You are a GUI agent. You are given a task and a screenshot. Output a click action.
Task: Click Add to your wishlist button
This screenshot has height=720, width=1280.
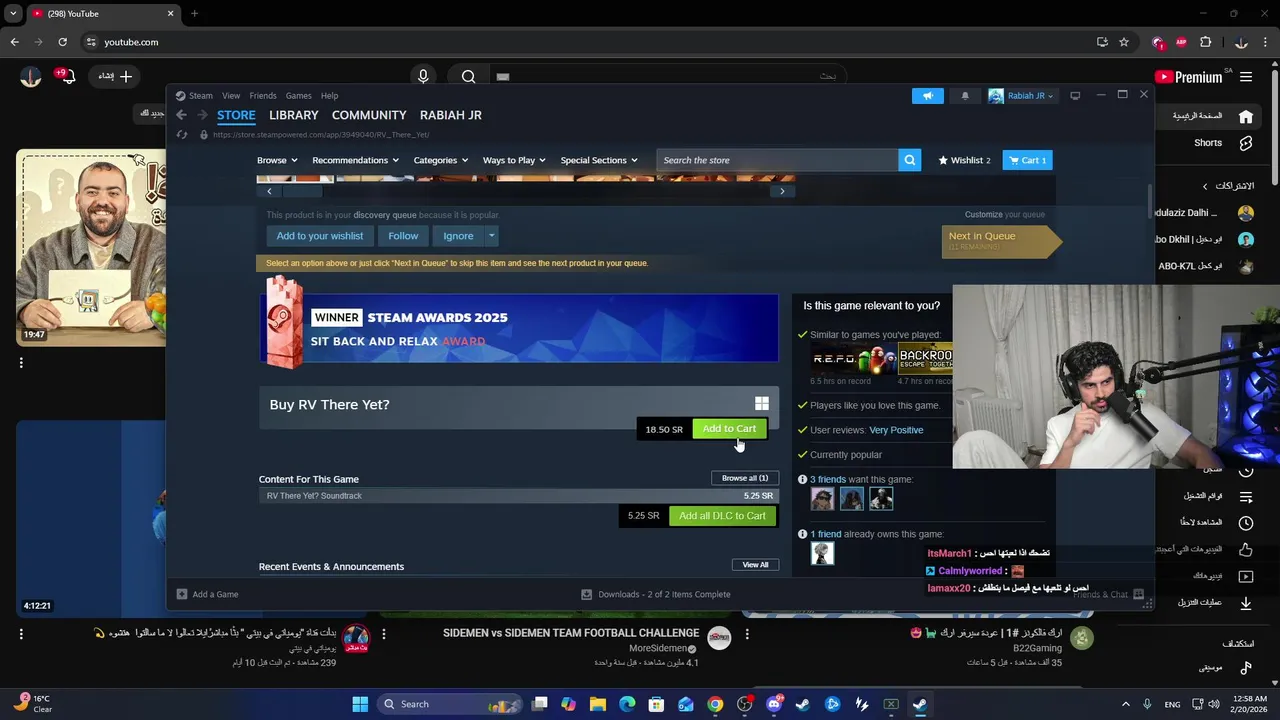point(320,236)
